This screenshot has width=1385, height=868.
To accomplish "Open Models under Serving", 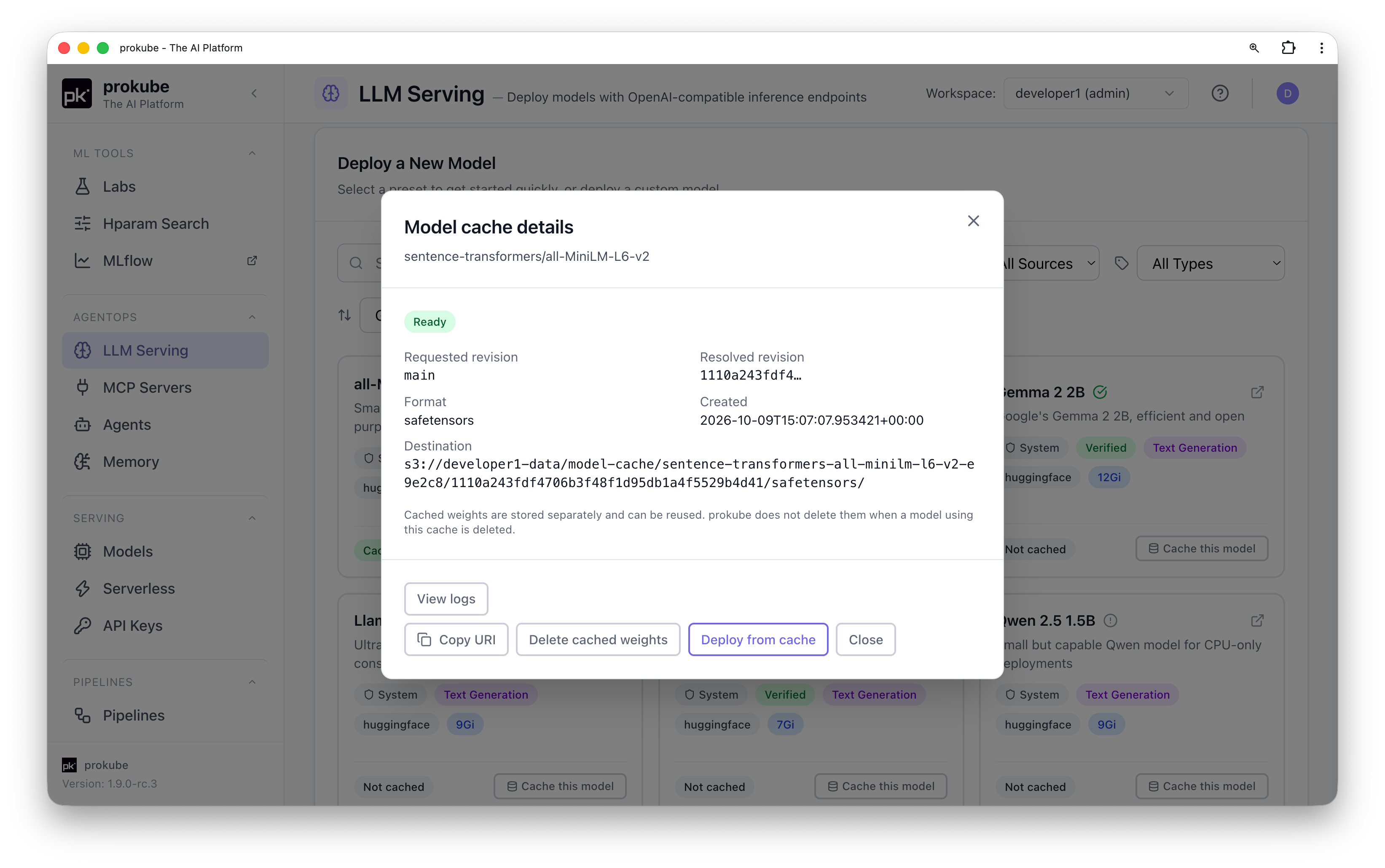I will tap(165, 552).
